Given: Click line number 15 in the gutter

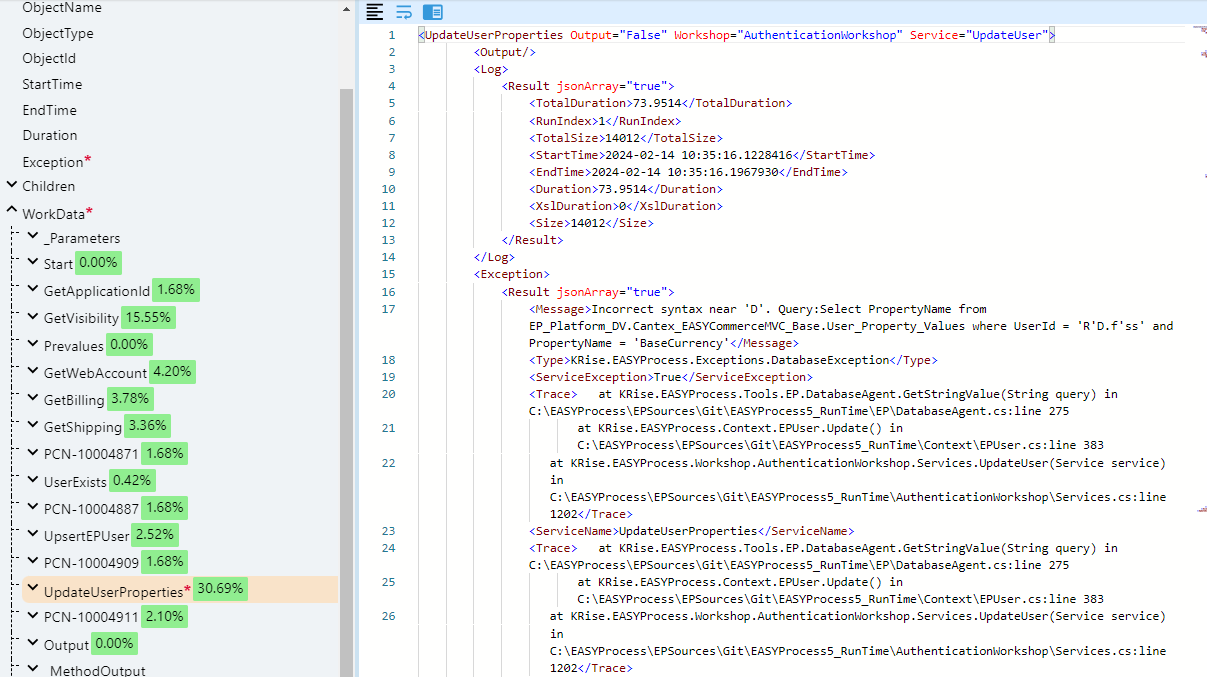Looking at the screenshot, I should tap(389, 274).
